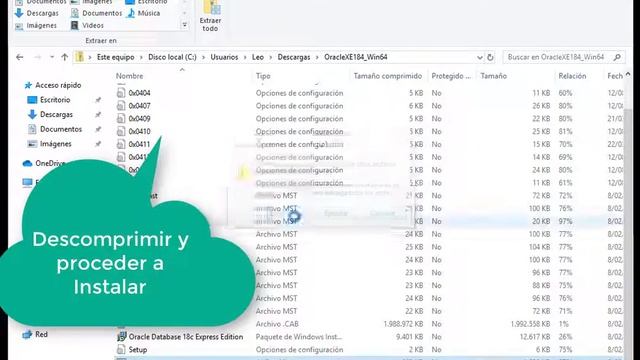Select Oracle Database 18c Express Edition file

[x=186, y=337]
